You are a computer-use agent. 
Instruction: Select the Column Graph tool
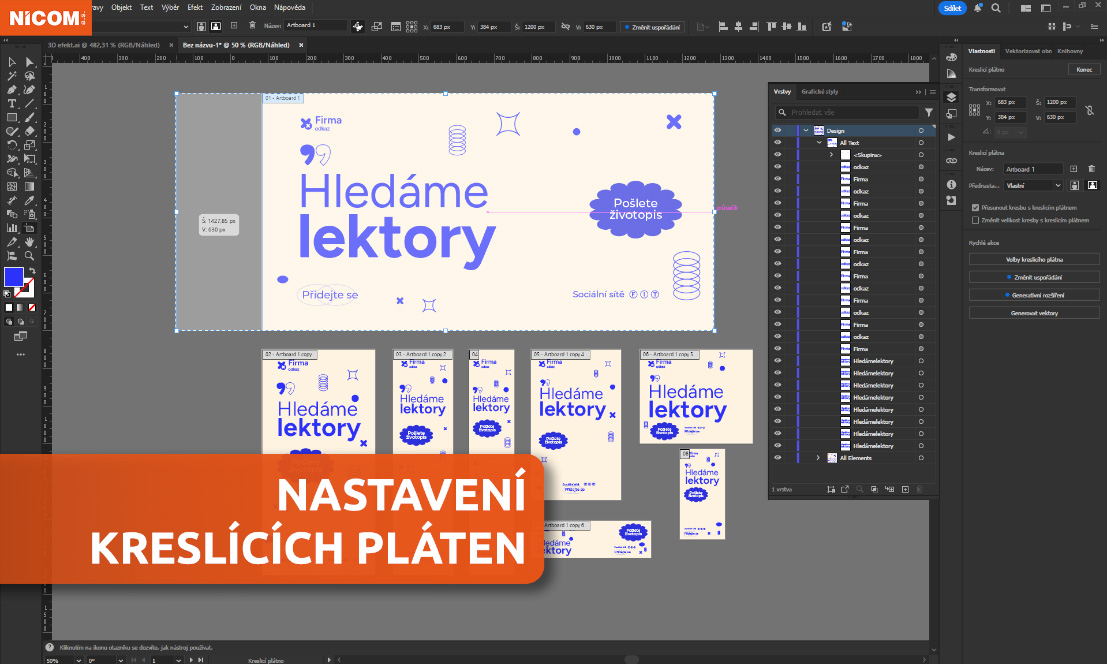(x=12, y=228)
